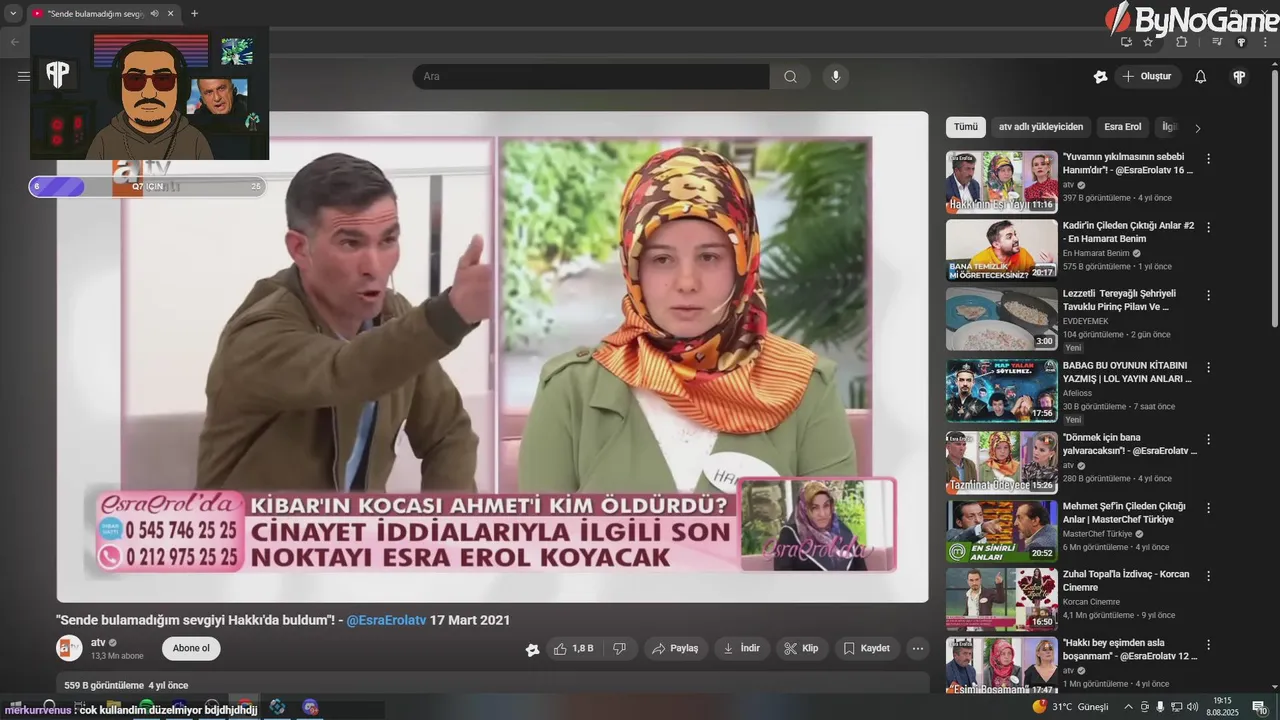
Task: Open YouTube hamburger guide menu
Action: [x=23, y=76]
